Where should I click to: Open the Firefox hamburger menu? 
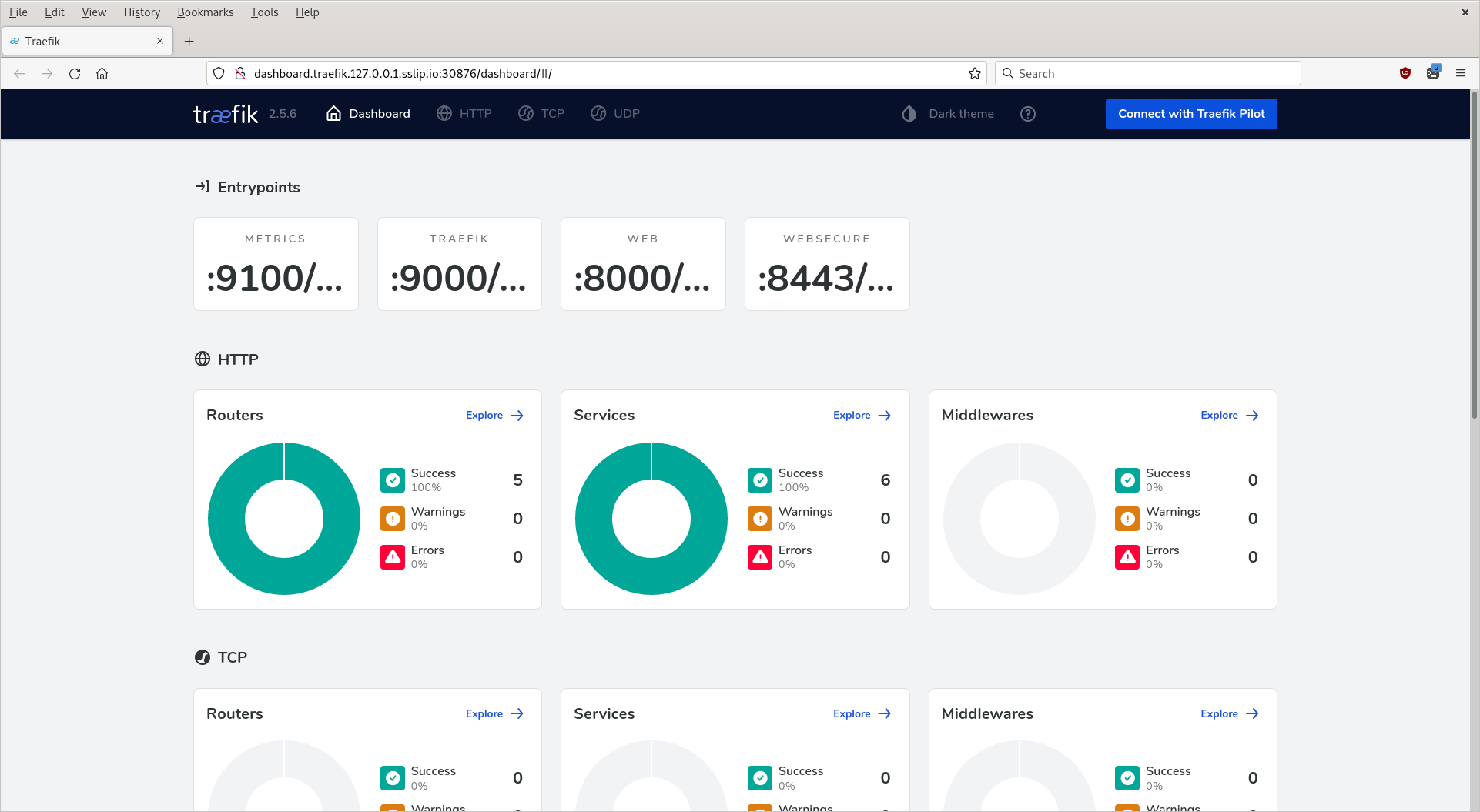coord(1461,74)
